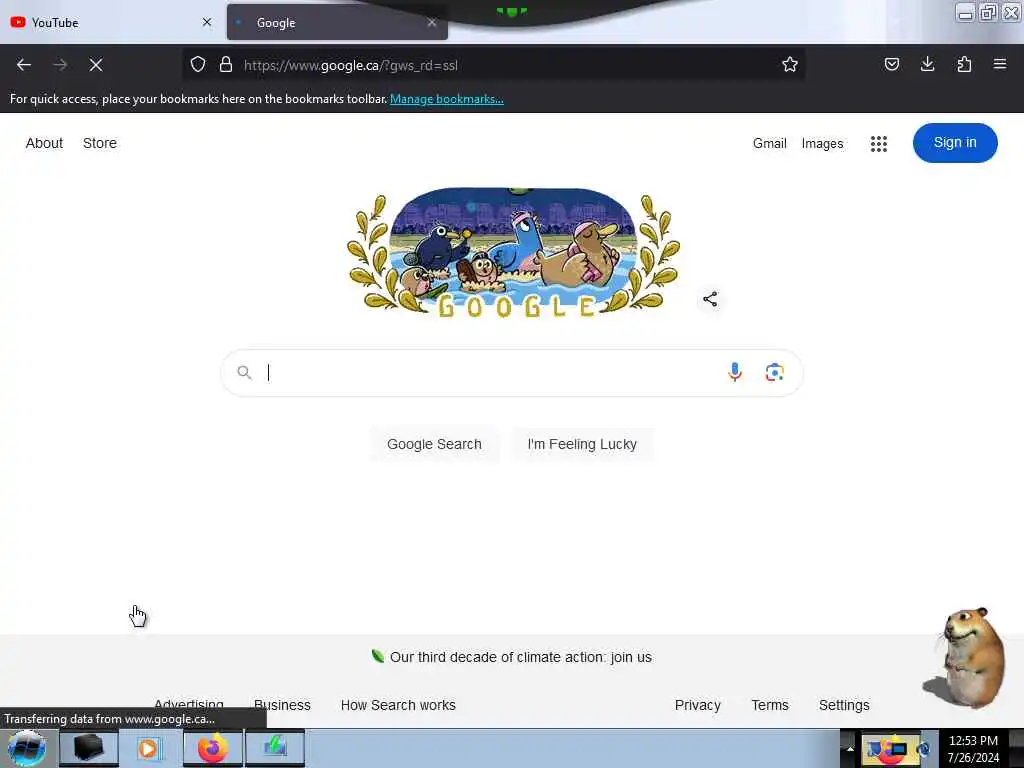Open the Google apps grid

878,144
